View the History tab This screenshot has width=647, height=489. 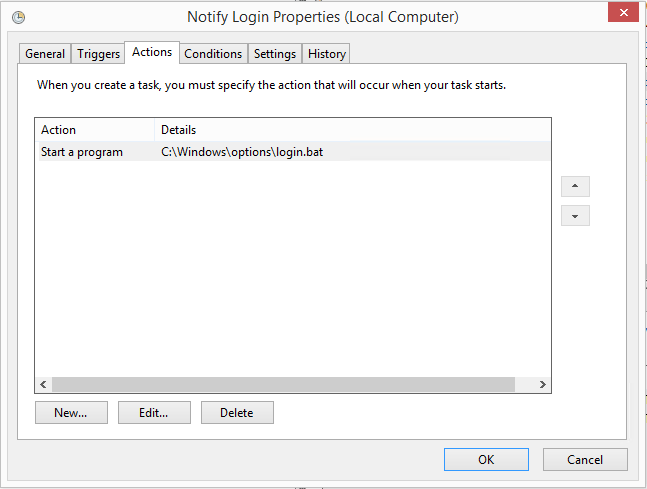click(327, 54)
